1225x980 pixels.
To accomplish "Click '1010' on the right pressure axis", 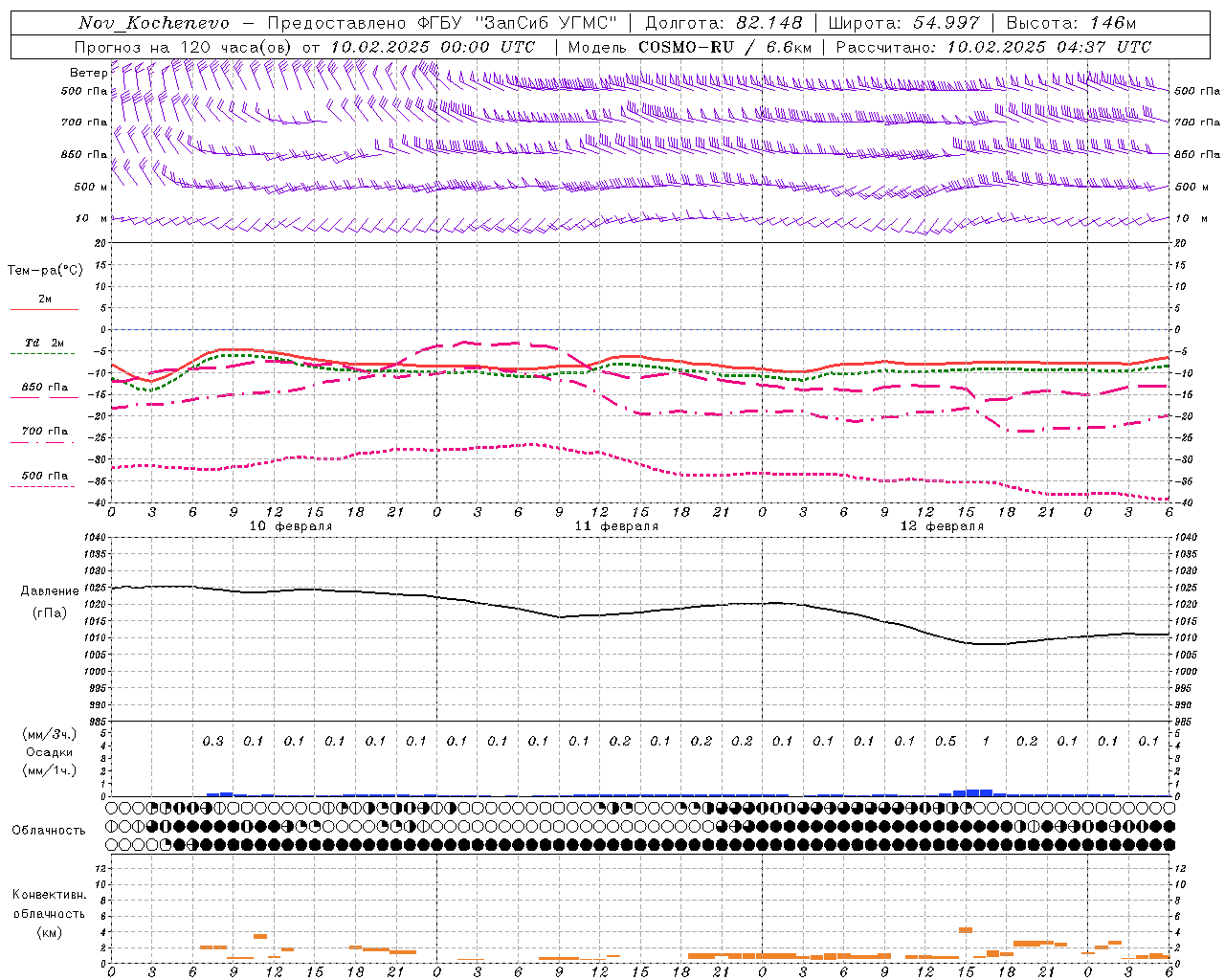I will click(x=1186, y=637).
